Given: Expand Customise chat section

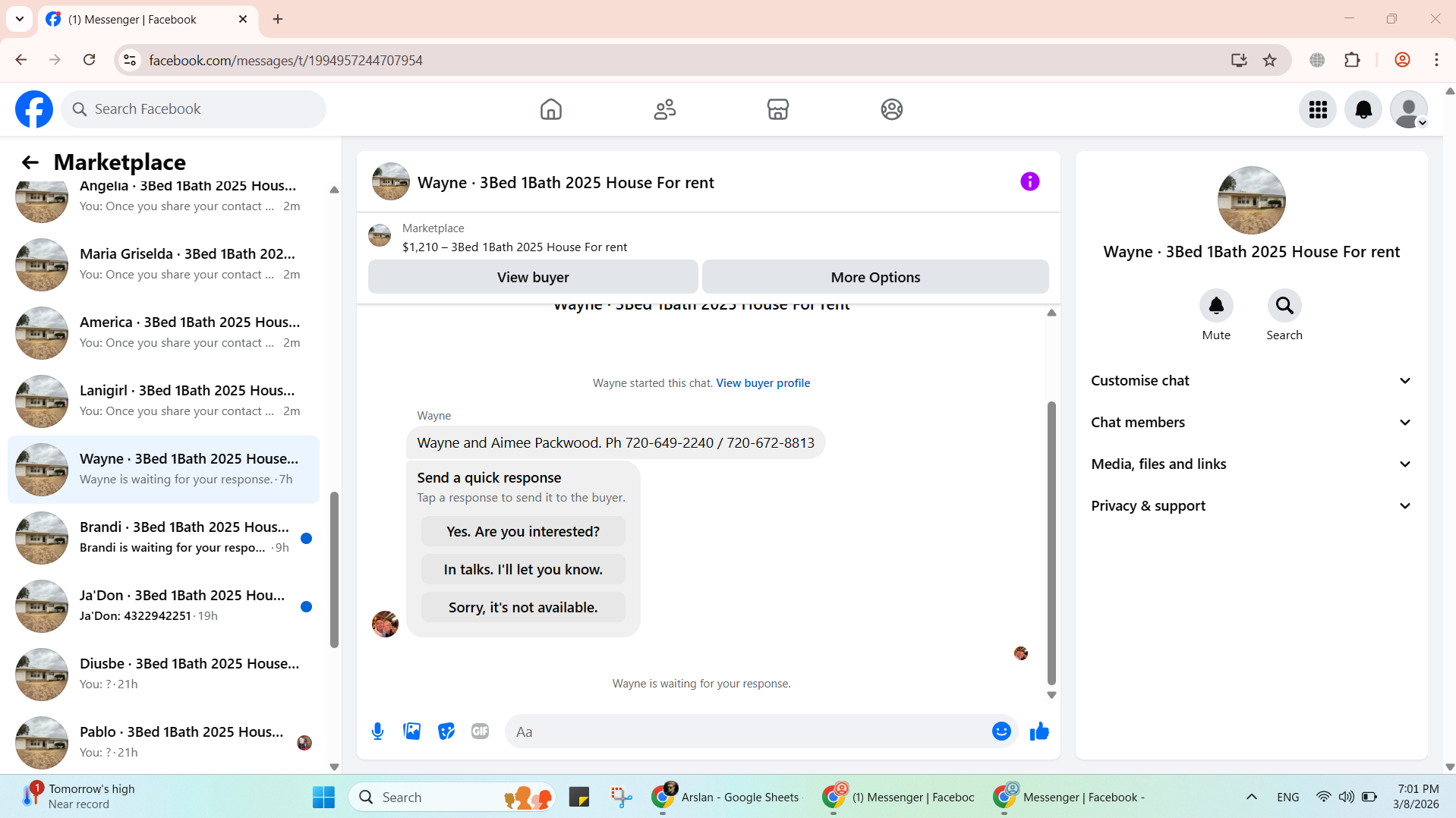Looking at the screenshot, I should (1251, 381).
